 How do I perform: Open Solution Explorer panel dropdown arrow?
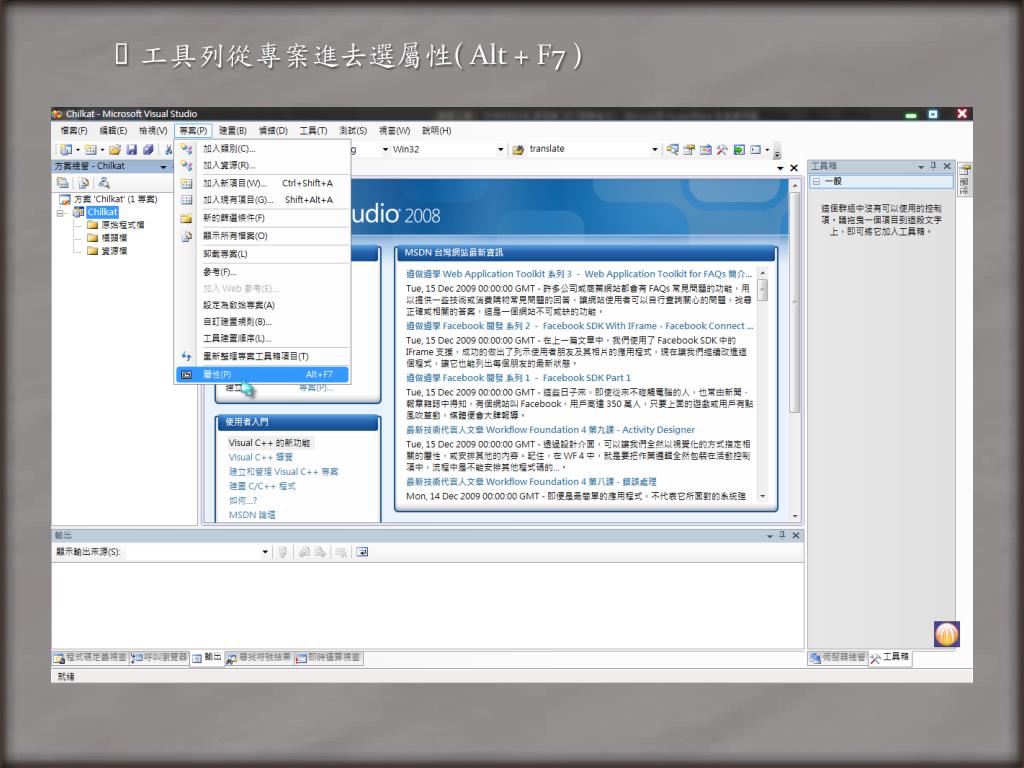163,167
